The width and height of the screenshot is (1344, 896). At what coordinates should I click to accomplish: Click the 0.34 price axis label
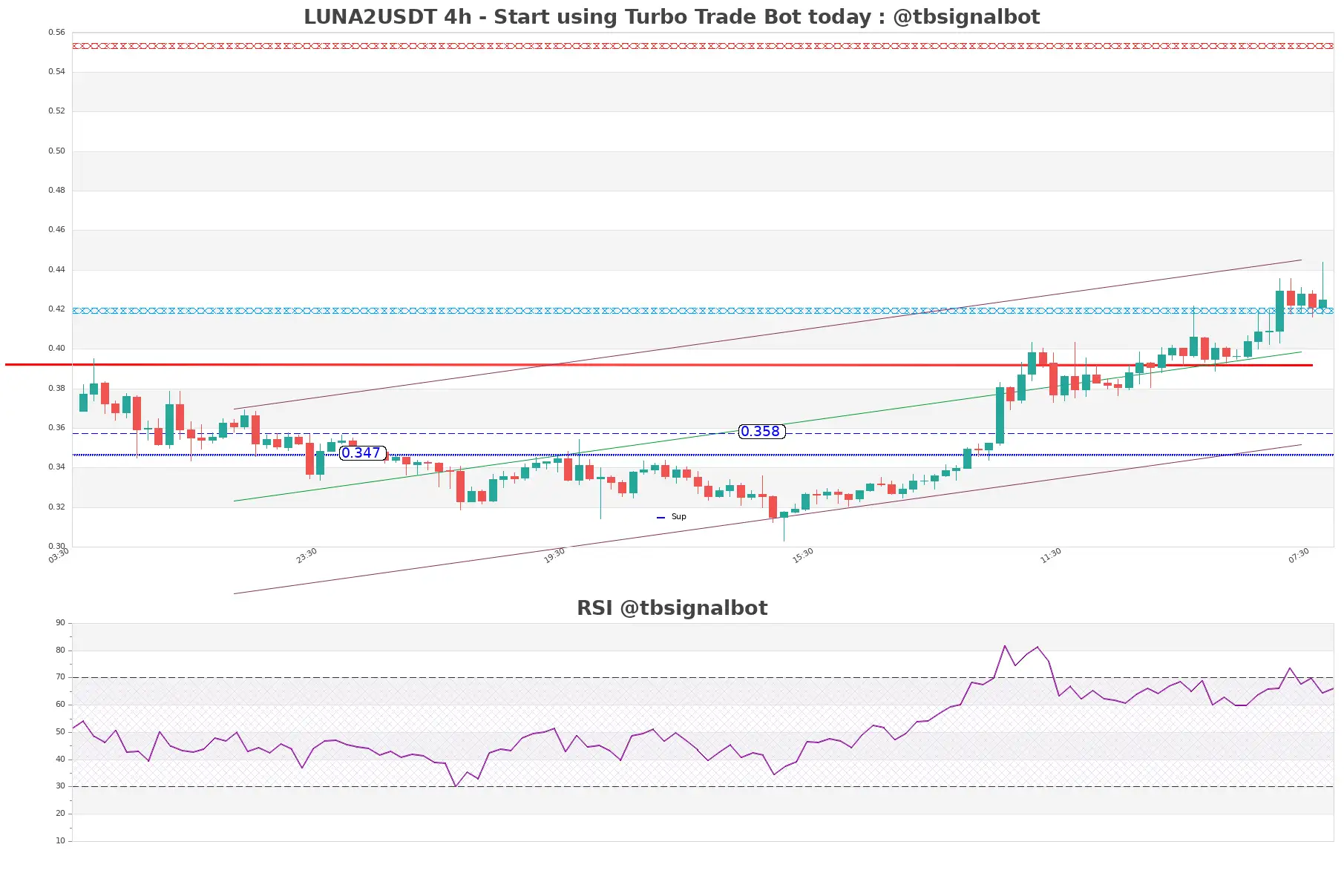tap(56, 467)
